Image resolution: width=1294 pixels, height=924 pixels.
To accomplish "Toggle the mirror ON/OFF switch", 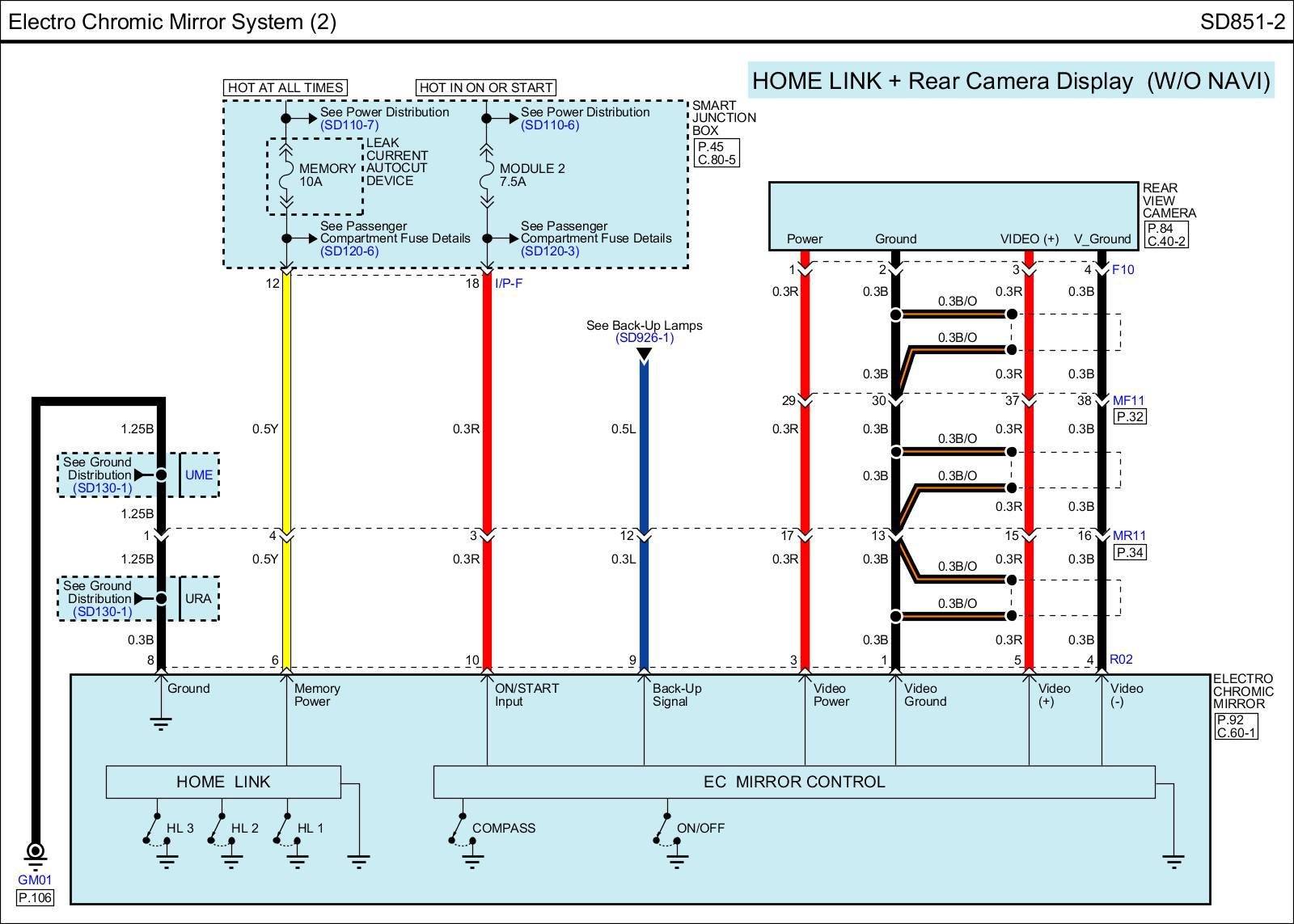I will coord(663,829).
